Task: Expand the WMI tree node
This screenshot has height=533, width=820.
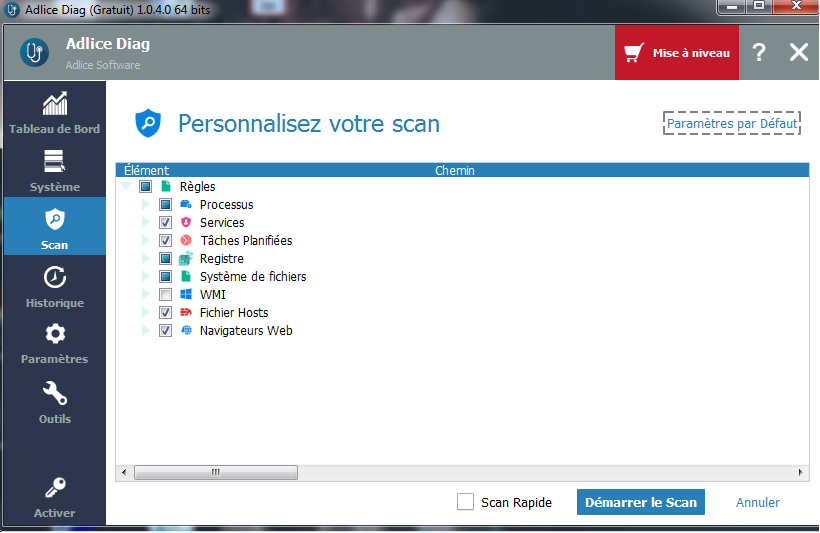Action: point(145,294)
